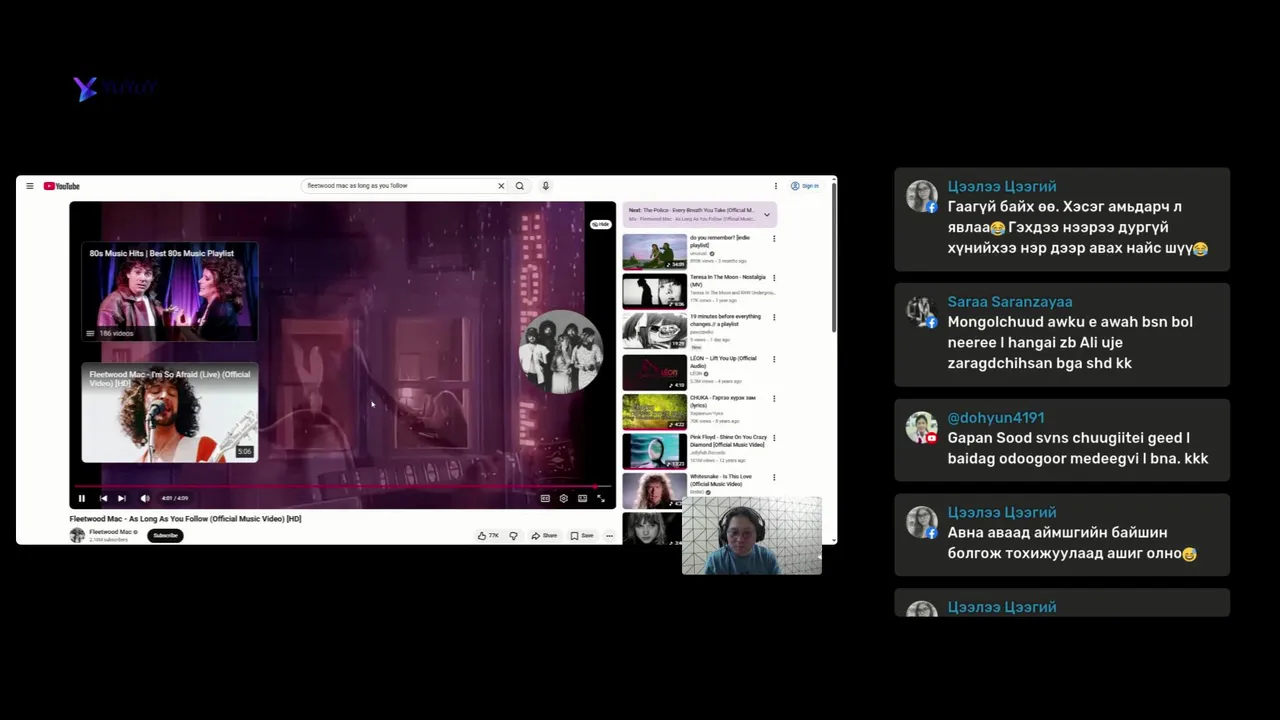Viewport: 1280px width, 720px height.
Task: Click the Fleetwood Mac channel name
Action: click(111, 532)
